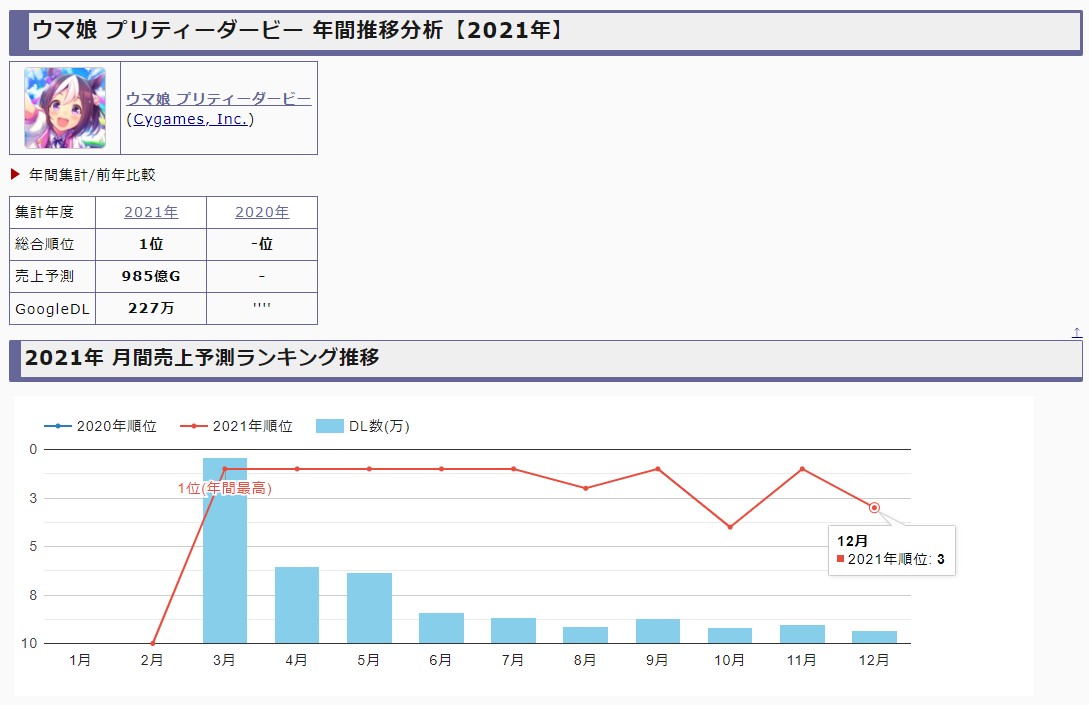The height and width of the screenshot is (705, 1089).
Task: Click the 12月 tooltip showing 2021年順位: 3
Action: click(892, 550)
